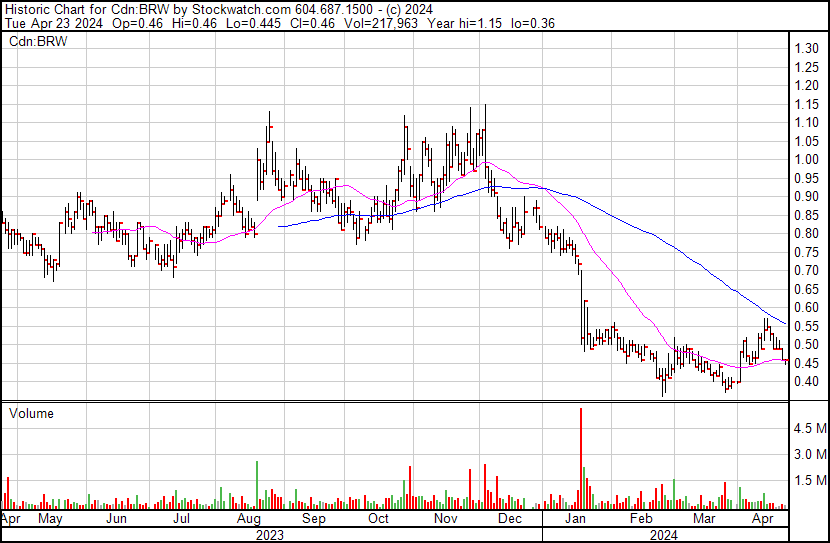Click the 4.5 M volume axis label
830x543 pixels.
pyautogui.click(x=809, y=429)
